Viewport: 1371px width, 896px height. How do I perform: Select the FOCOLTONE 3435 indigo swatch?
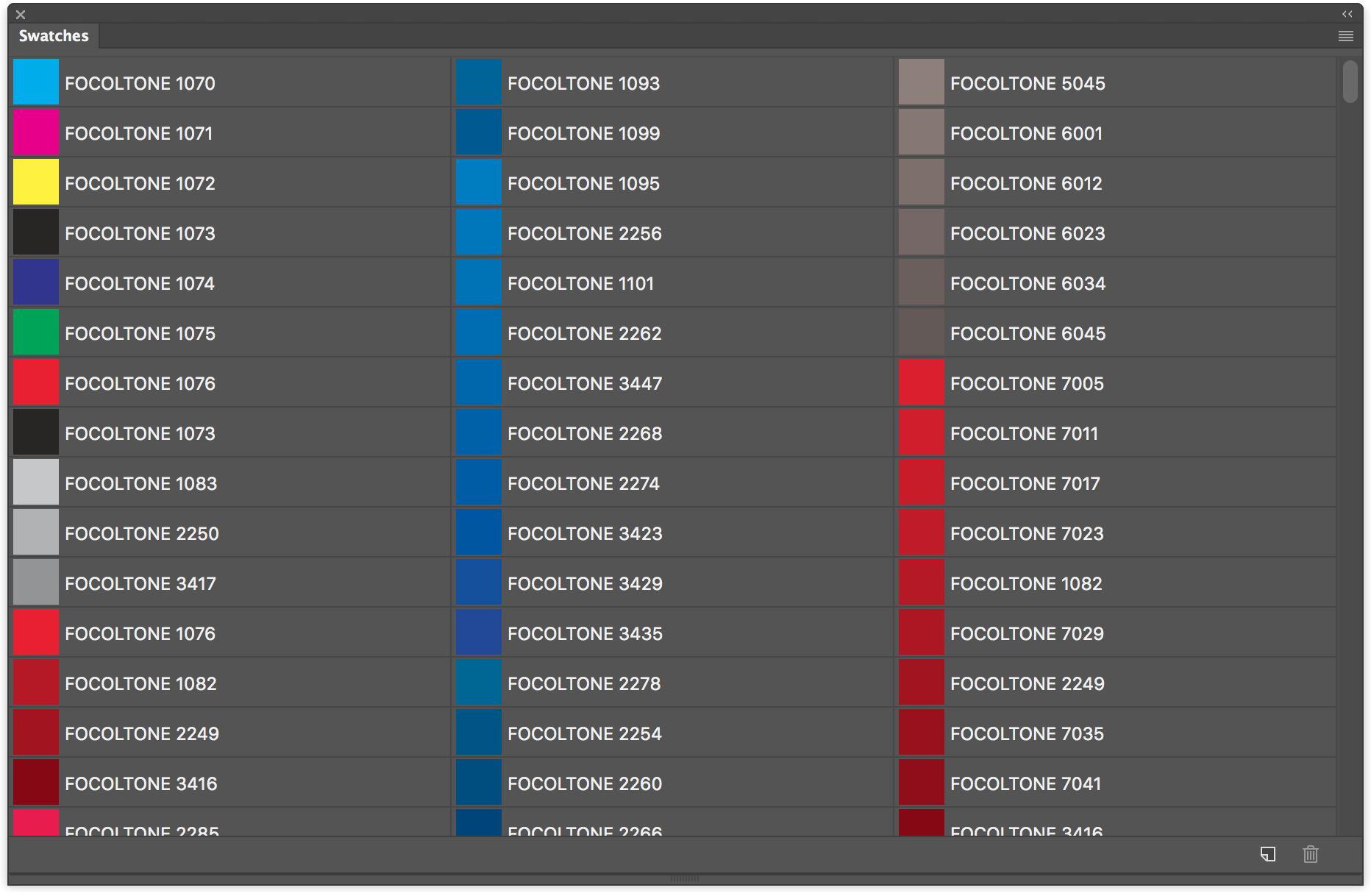click(x=478, y=633)
